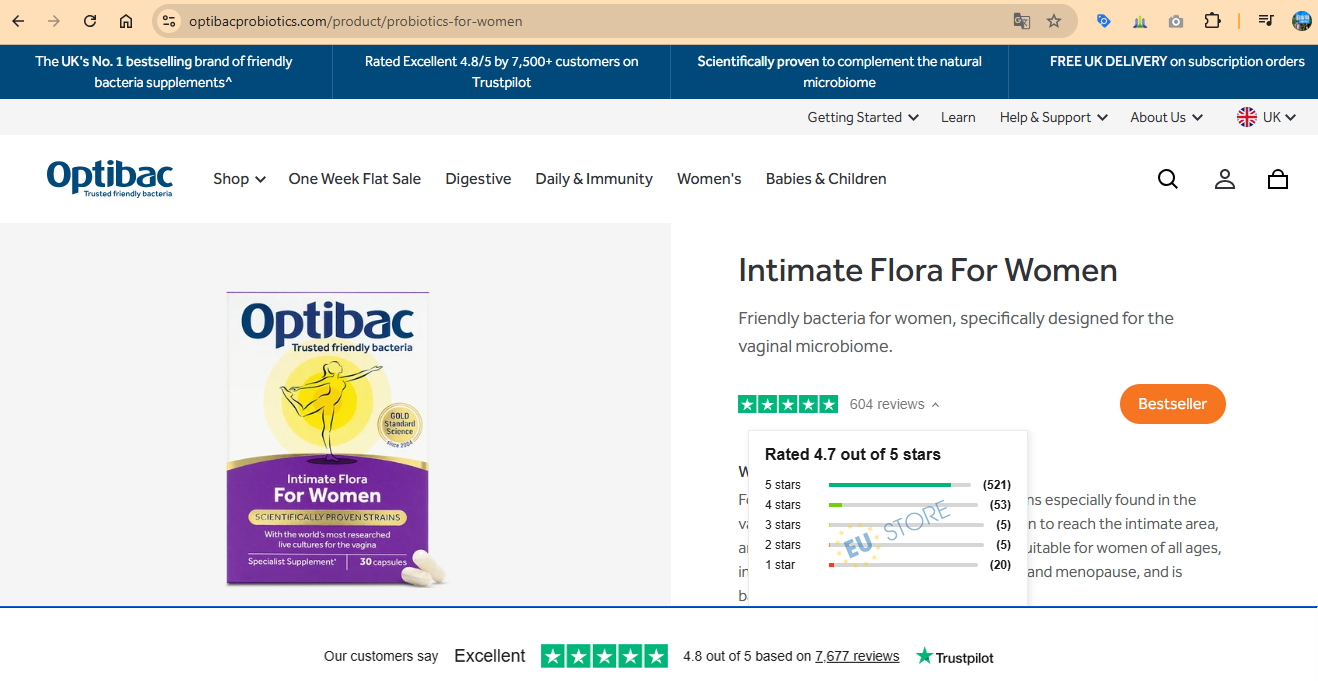Open the Learn link in top bar

[958, 117]
